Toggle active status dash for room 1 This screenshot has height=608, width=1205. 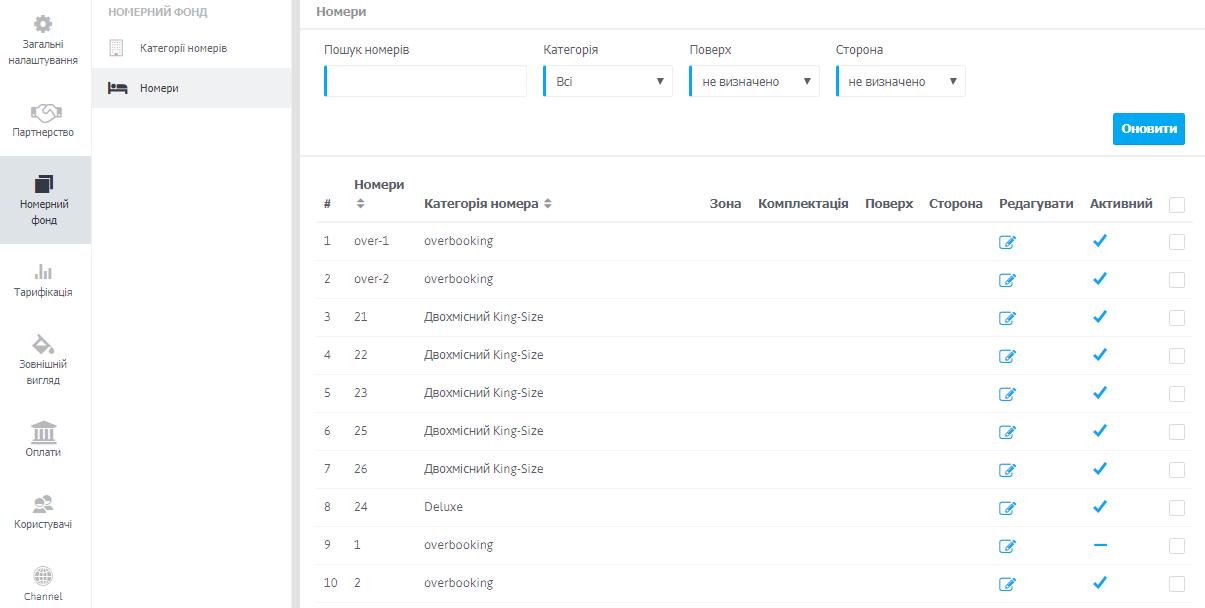1100,545
